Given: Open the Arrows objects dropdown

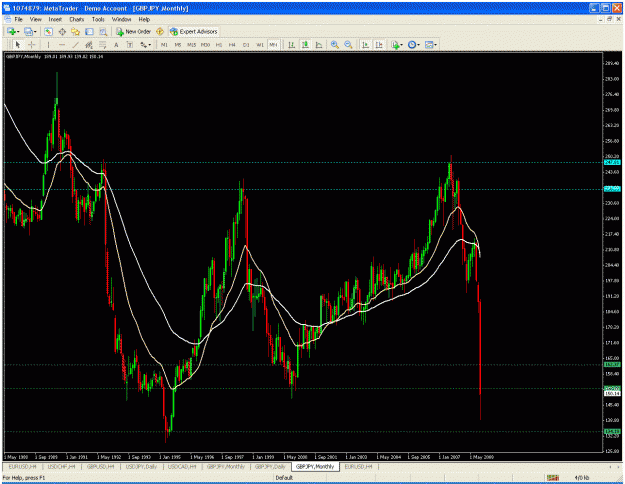Looking at the screenshot, I should point(145,45).
